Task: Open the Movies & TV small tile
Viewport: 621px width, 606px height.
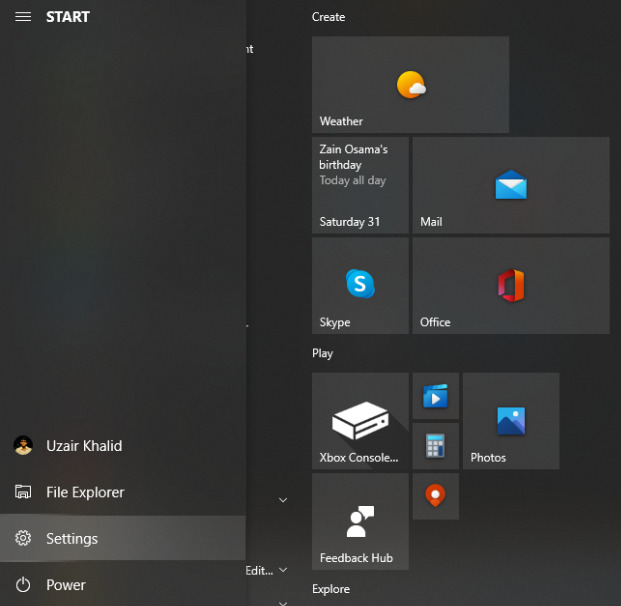Action: click(436, 396)
